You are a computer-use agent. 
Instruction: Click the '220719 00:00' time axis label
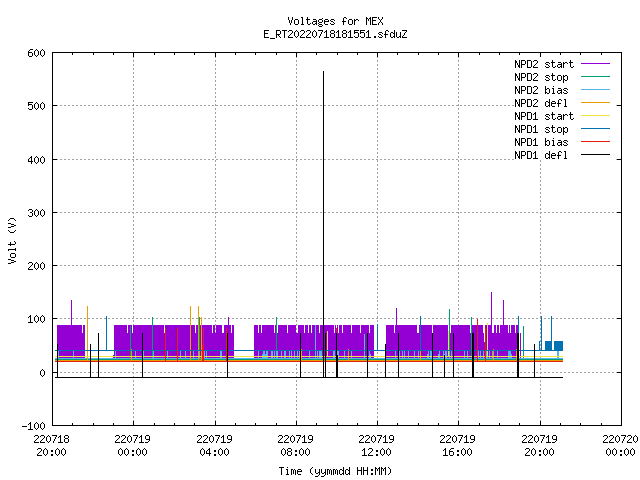click(x=133, y=446)
